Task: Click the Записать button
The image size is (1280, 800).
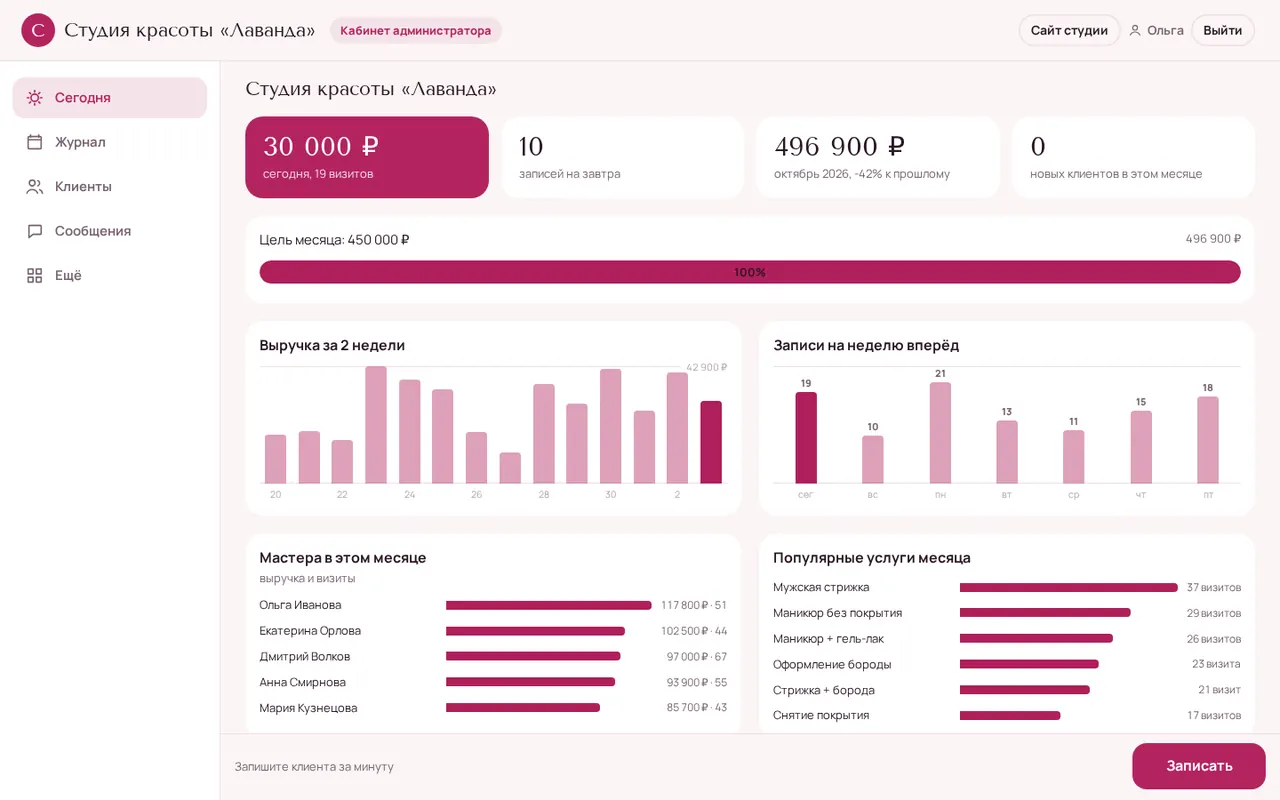Action: coord(1199,766)
